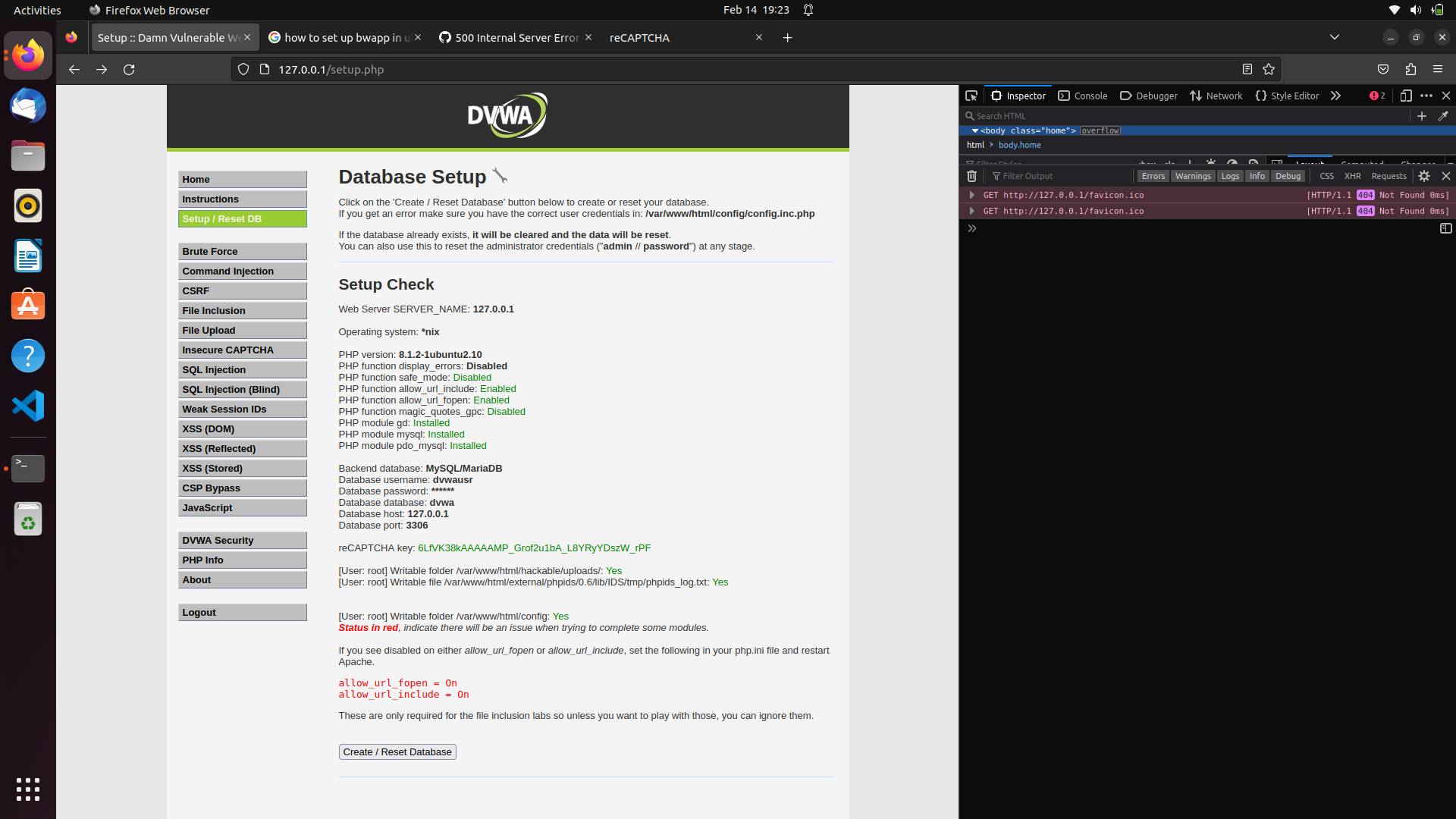Collapse the body element in Inspector
The image size is (1456, 819).
tap(975, 130)
